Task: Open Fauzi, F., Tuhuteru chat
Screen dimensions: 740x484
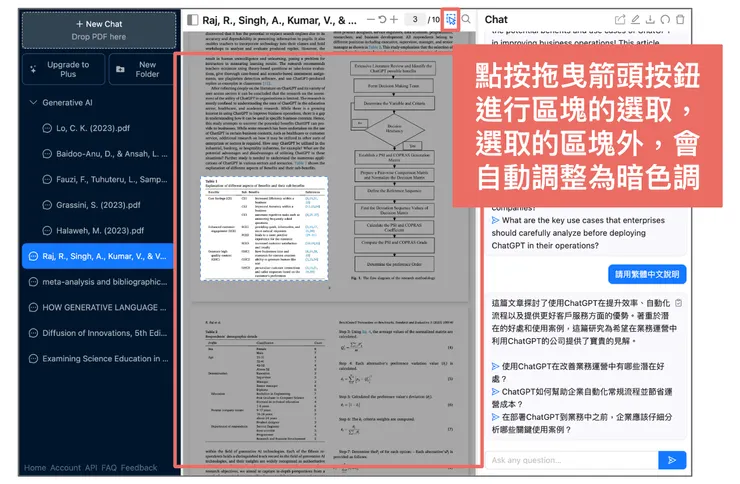Action: [97, 179]
